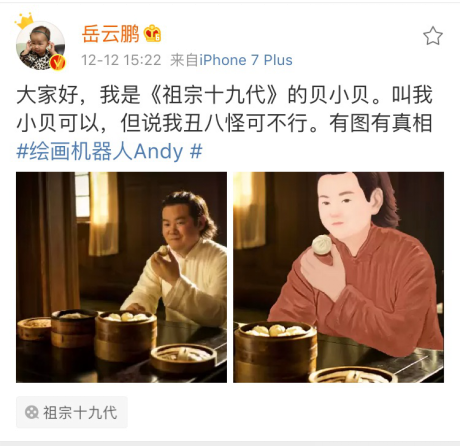
Task: Click the film reel icon in movie tag
Action: tap(32, 412)
